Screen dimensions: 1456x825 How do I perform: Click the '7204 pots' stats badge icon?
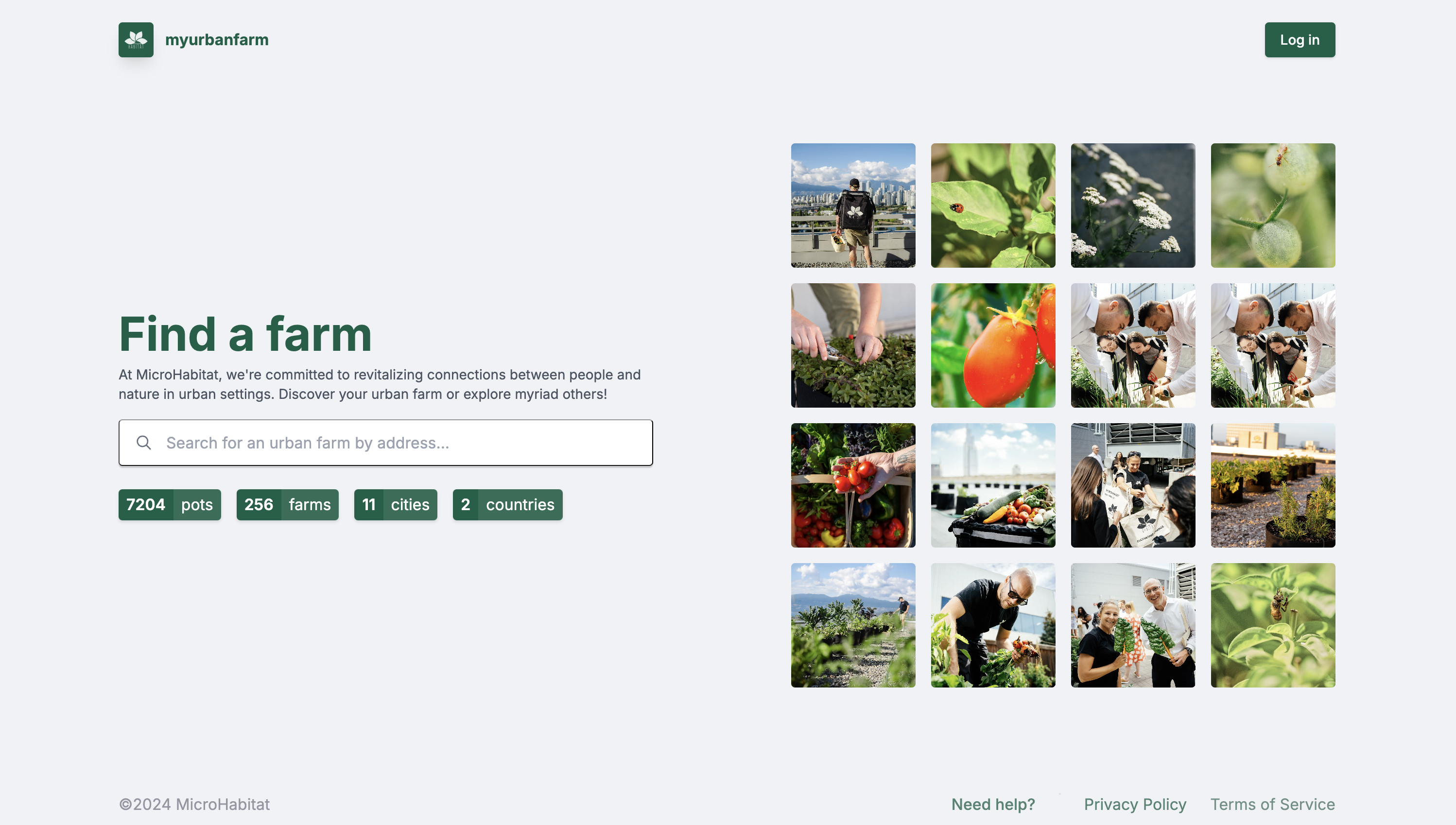[x=169, y=504]
